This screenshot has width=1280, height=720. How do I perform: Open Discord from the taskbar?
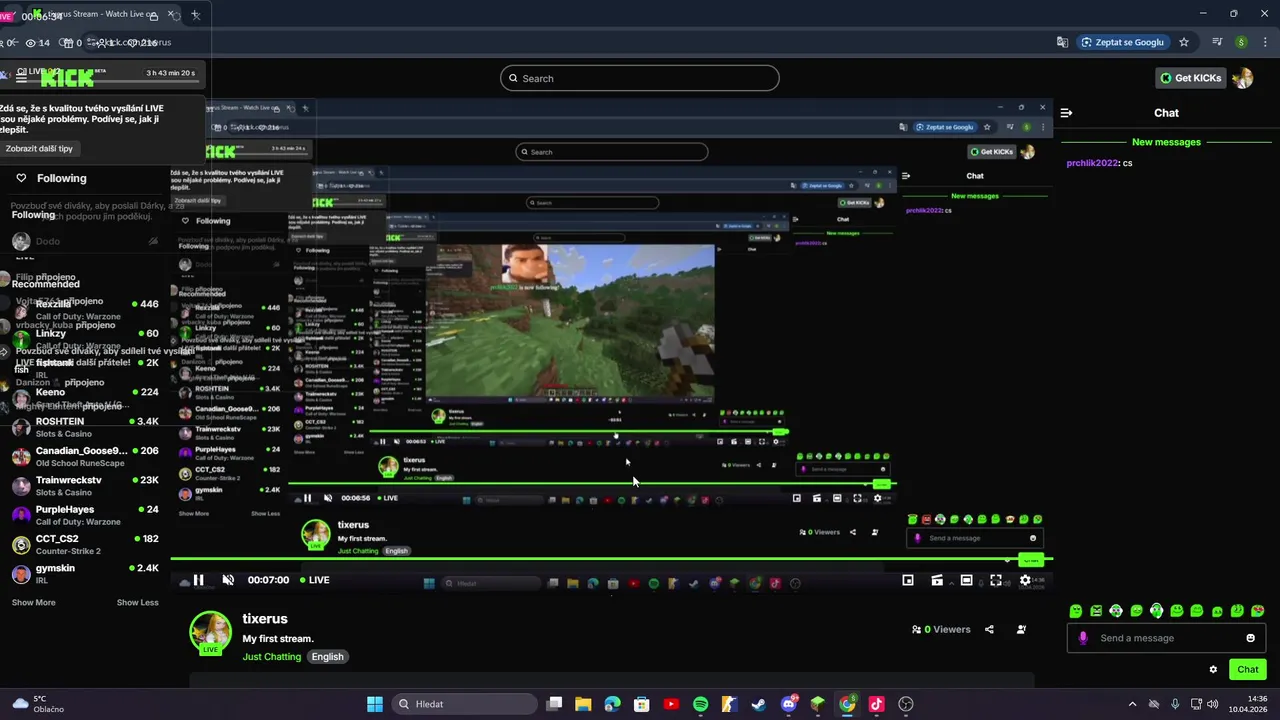(788, 704)
